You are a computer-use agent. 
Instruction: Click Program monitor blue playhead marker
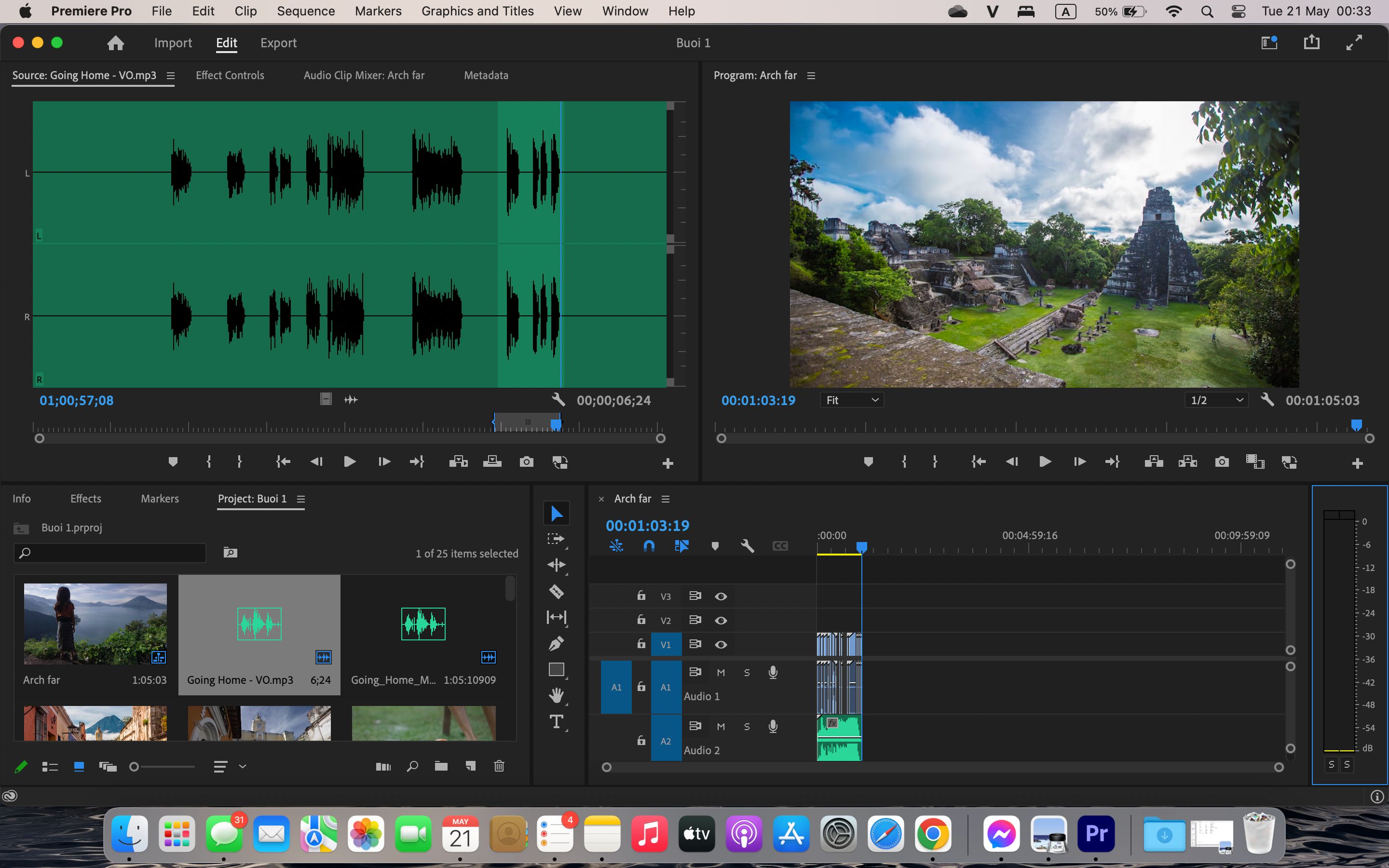pyautogui.click(x=1356, y=425)
